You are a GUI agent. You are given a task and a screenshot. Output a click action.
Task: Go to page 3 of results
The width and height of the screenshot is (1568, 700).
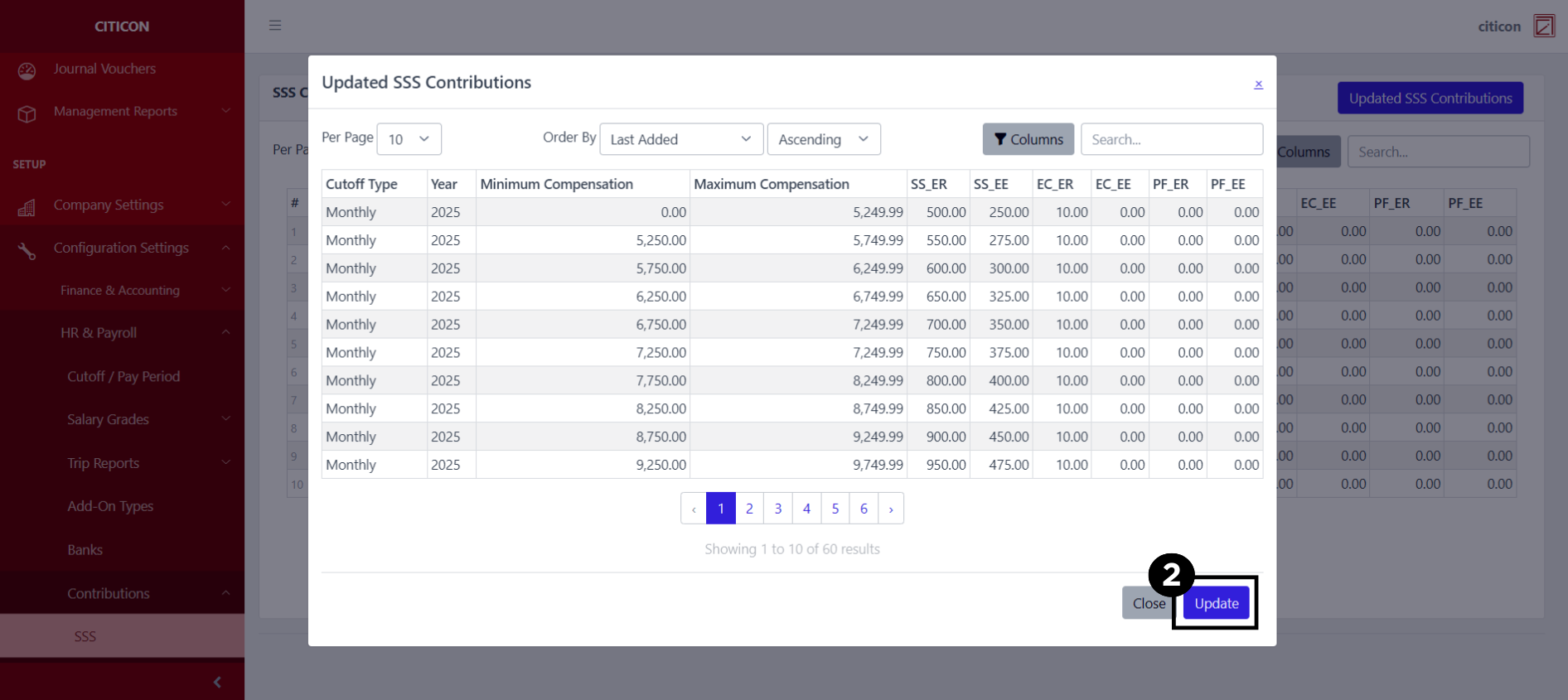click(x=777, y=509)
